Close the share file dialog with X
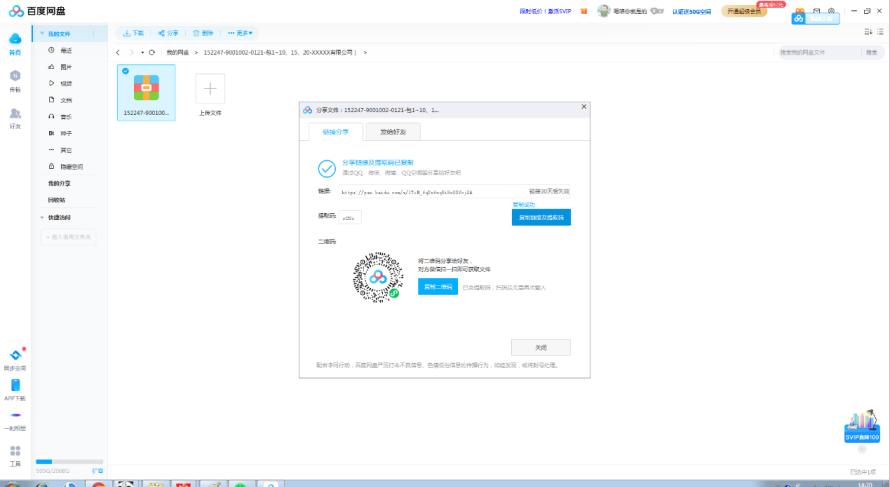Viewport: 890px width, 487px height. tap(583, 107)
